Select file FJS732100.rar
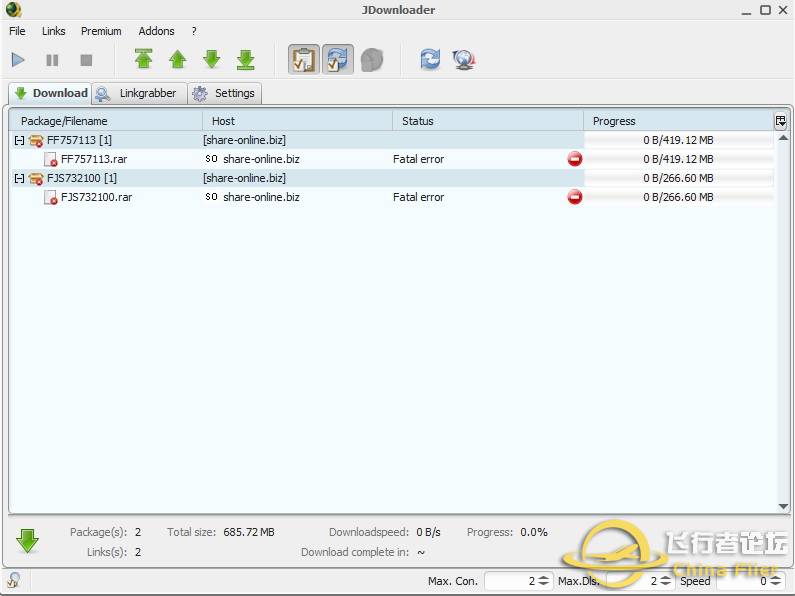Viewport: 795px width, 596px height. [96, 197]
